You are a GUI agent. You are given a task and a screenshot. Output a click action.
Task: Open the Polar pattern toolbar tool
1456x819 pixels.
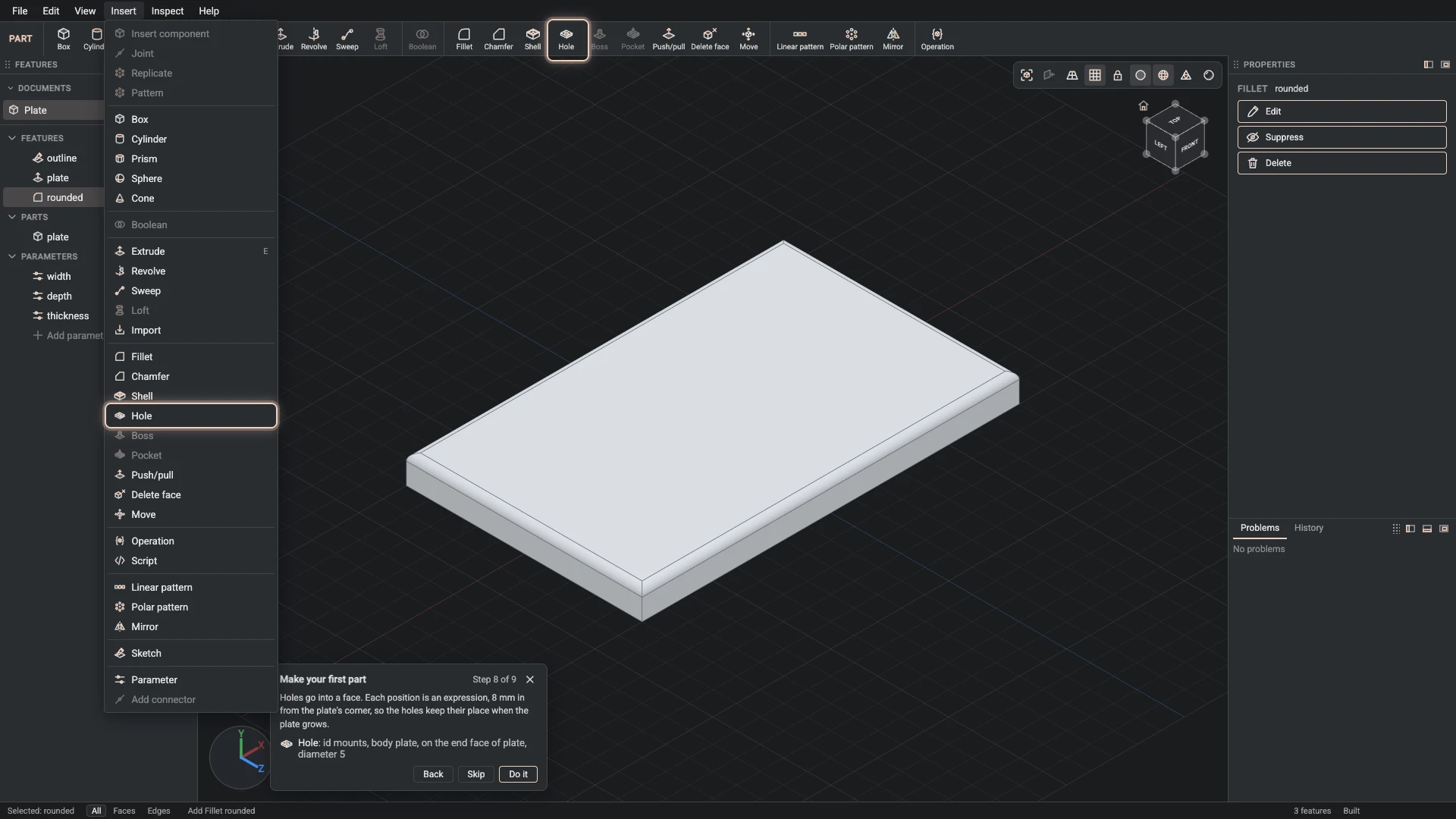pyautogui.click(x=851, y=39)
